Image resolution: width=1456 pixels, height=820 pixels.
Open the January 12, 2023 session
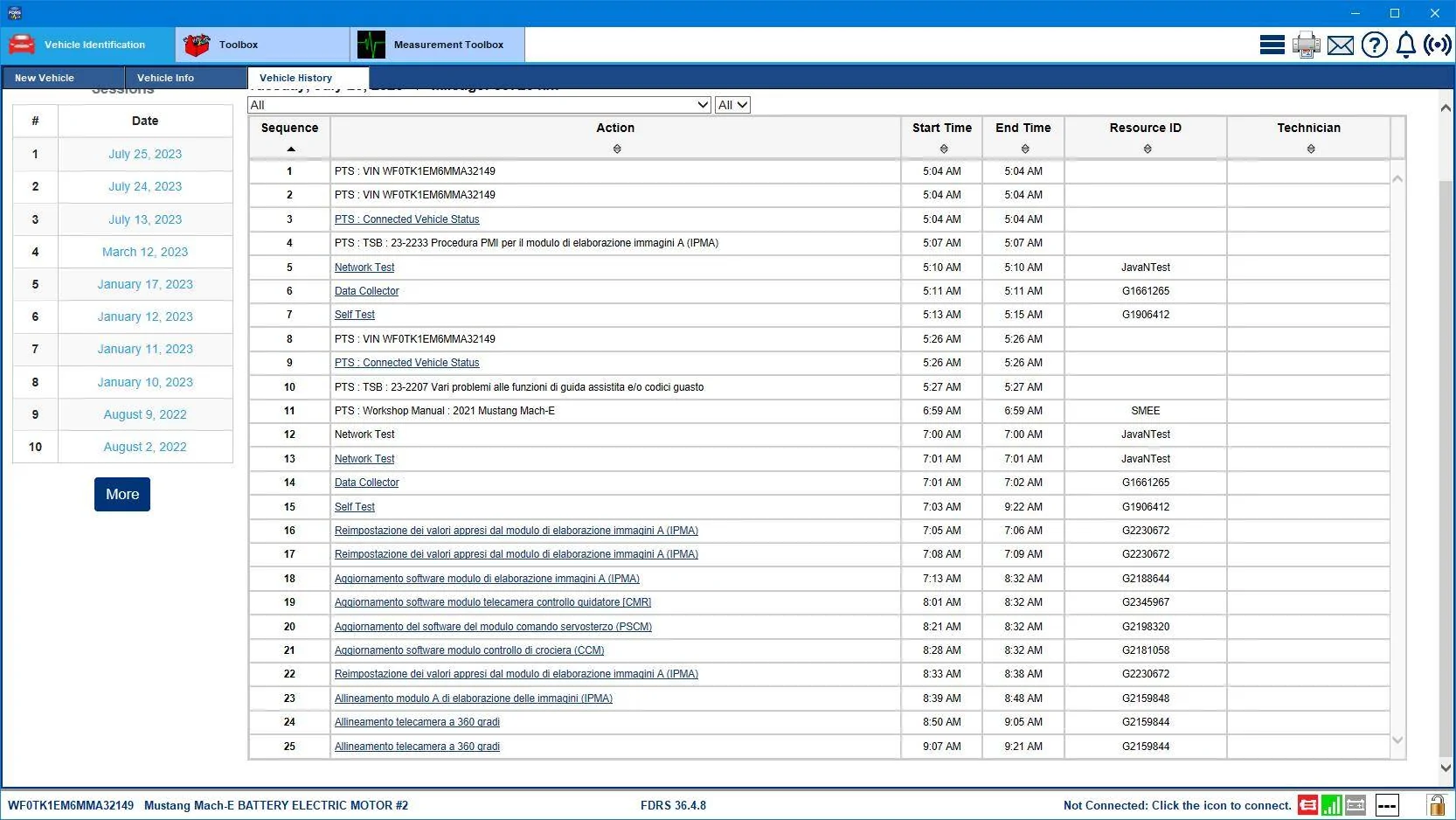(x=145, y=316)
